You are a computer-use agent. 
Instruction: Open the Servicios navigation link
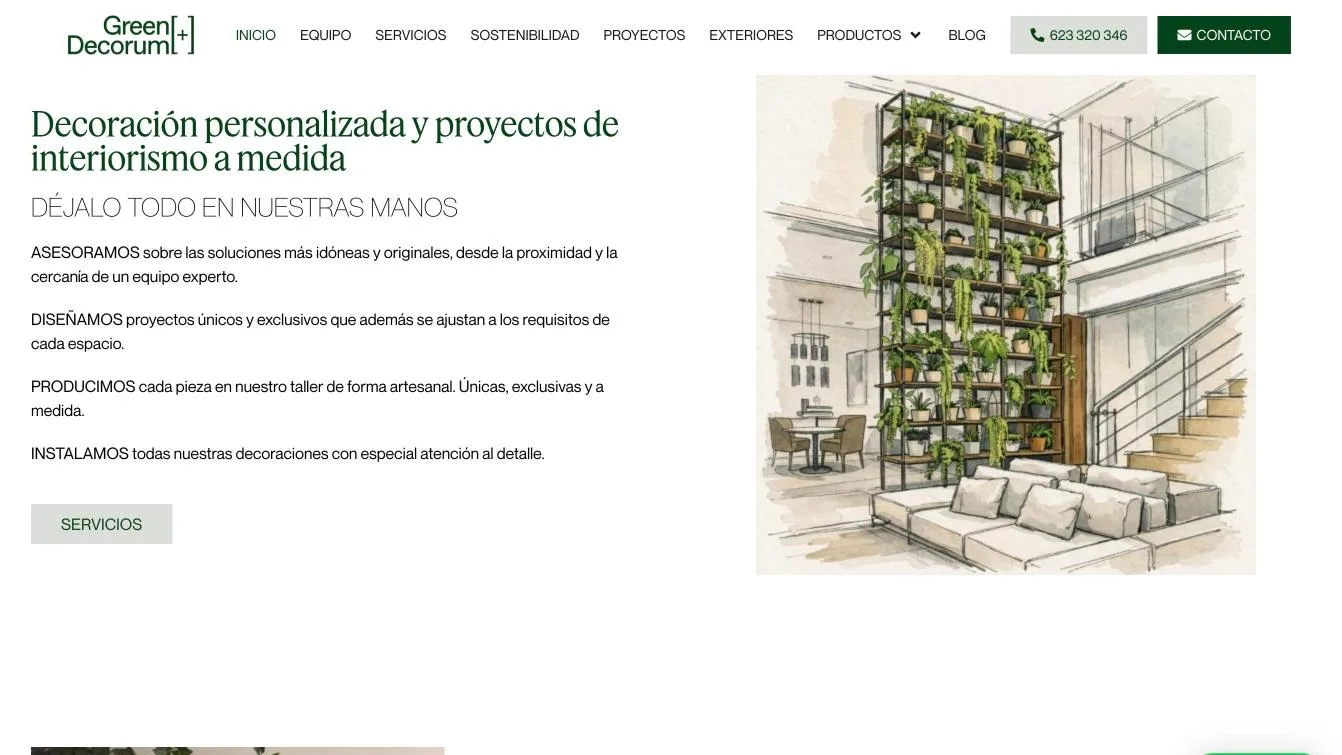coord(411,35)
